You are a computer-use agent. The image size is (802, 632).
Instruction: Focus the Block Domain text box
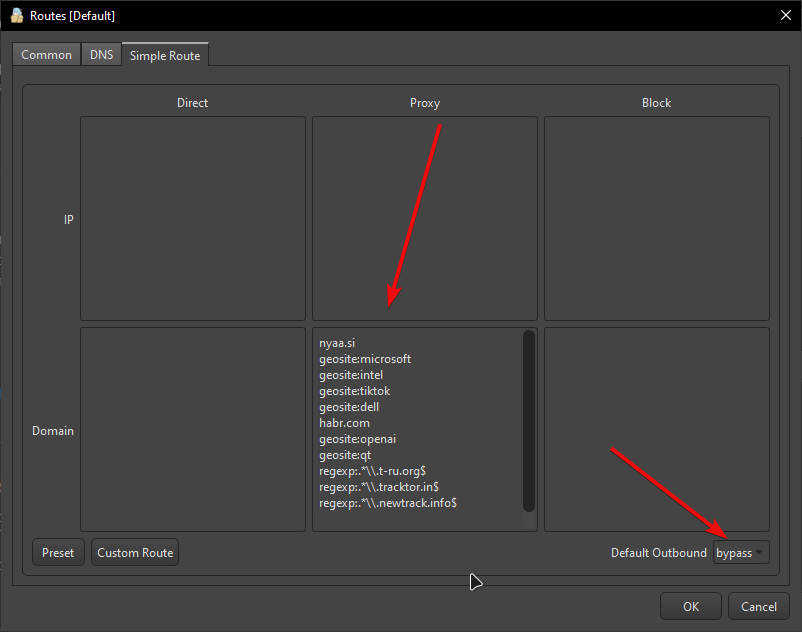[657, 430]
